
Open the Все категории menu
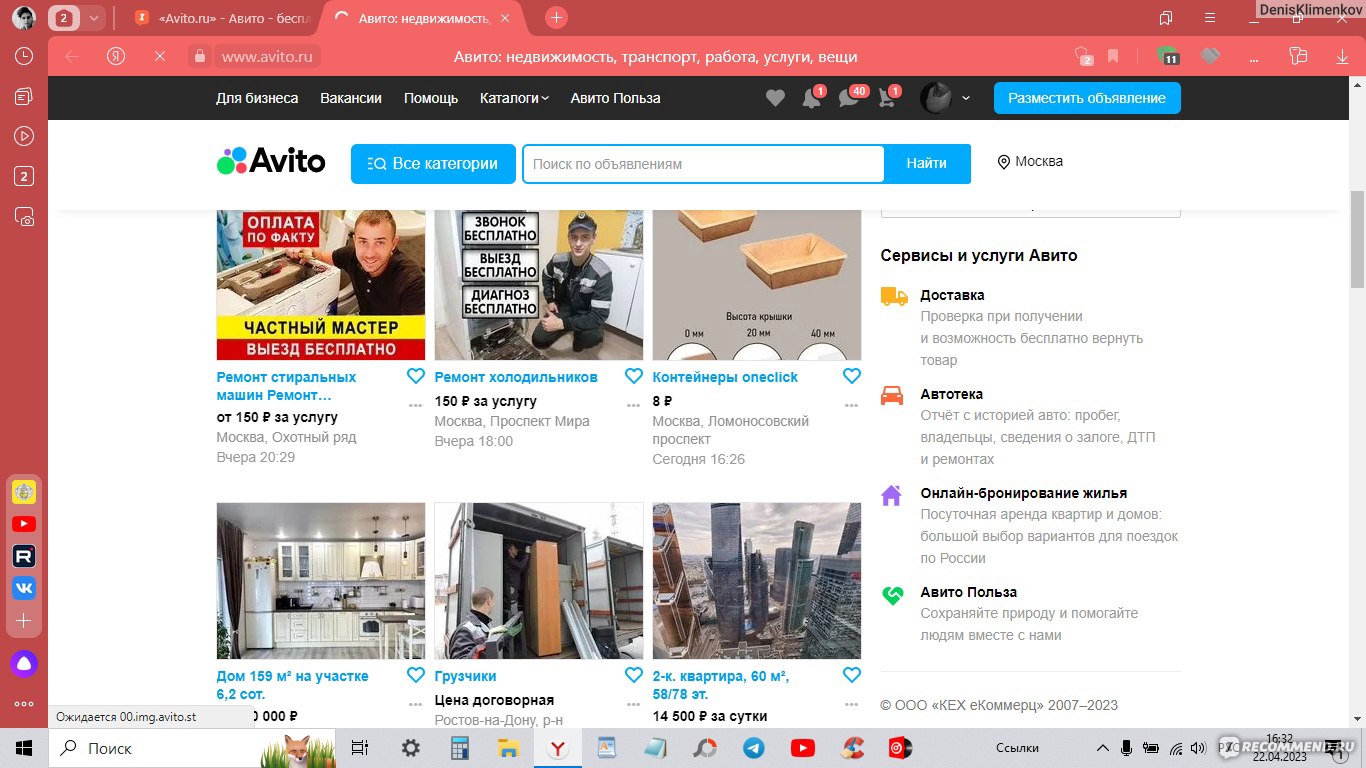[x=433, y=164]
